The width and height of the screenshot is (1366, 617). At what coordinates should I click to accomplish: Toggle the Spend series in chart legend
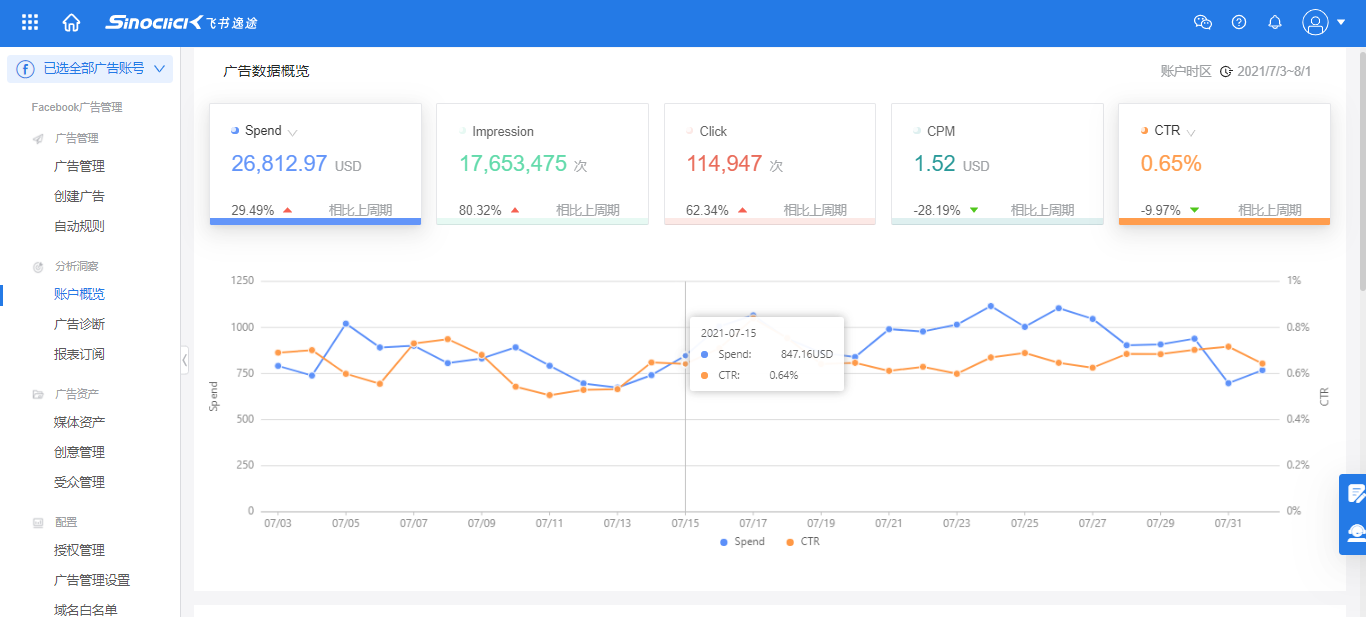pyautogui.click(x=741, y=542)
